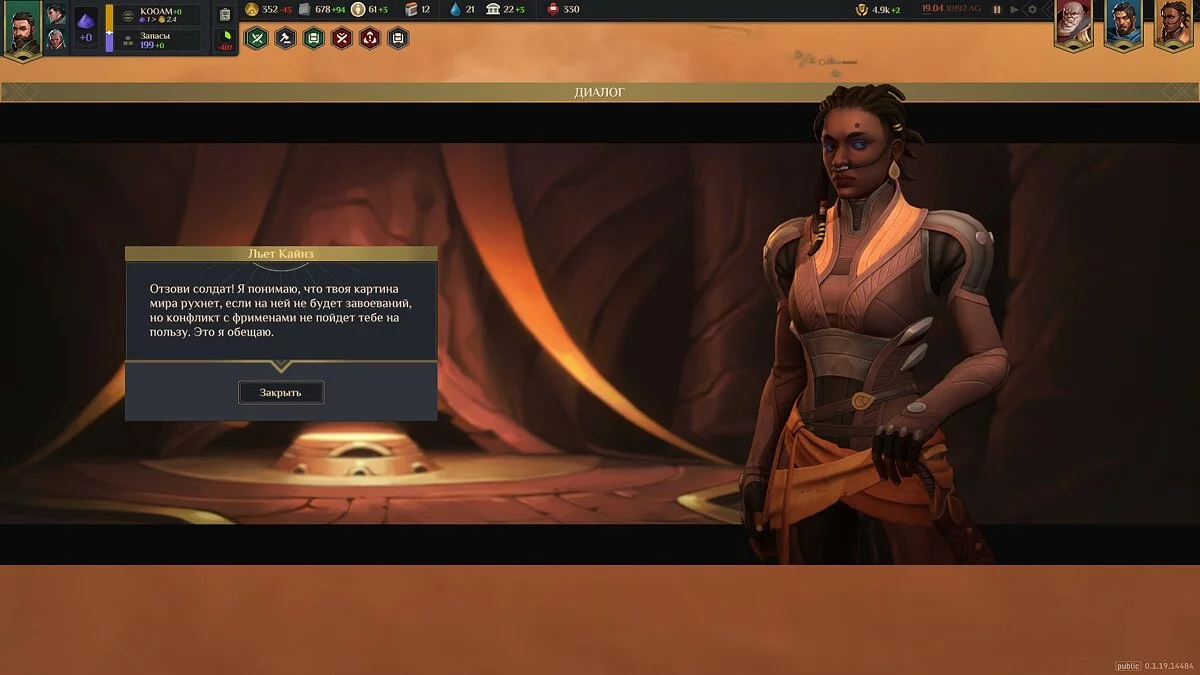The image size is (1200, 675).
Task: Open the Fremen leader portrait at top right
Action: (1173, 23)
